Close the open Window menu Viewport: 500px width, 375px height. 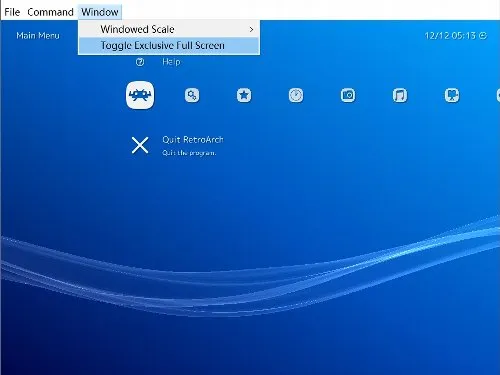coord(100,12)
